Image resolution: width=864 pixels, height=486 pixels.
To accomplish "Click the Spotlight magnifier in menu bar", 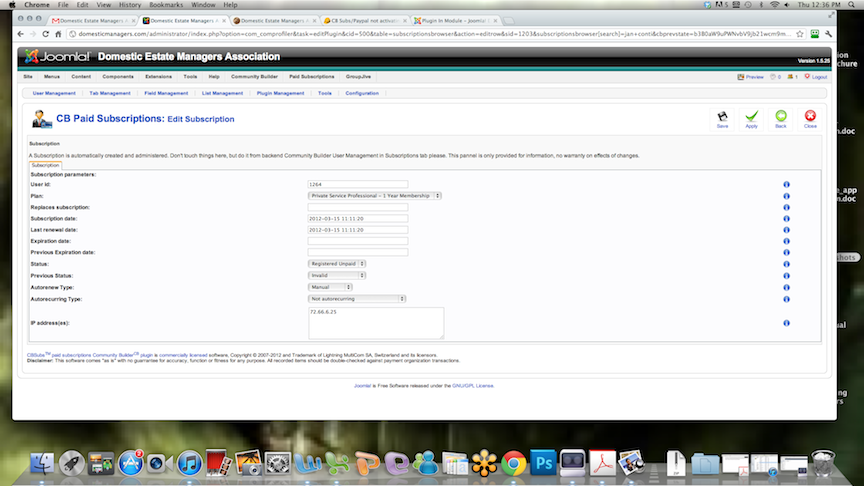I will point(852,4).
